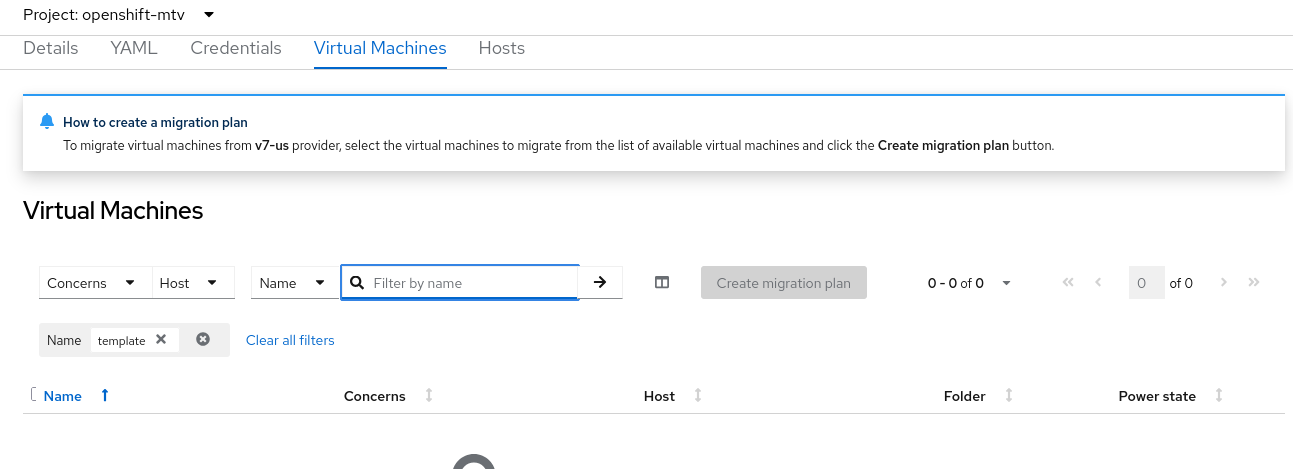The width and height of the screenshot is (1293, 469).
Task: Open the Host filter dropdown
Action: tap(193, 283)
